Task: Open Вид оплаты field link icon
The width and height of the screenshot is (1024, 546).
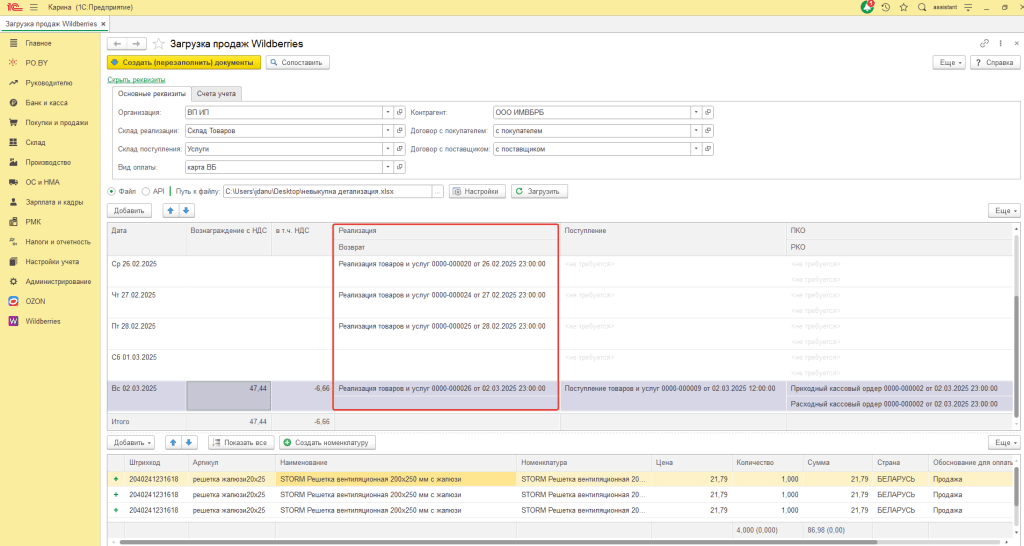Action: coord(400,167)
